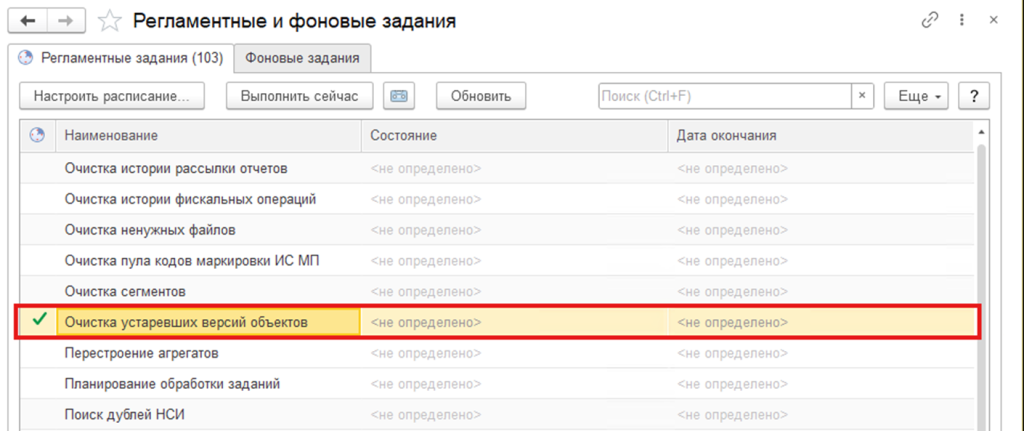Click the icon button next to Выполнить сейчас
Screen dimensions: 1024x431
(399, 96)
